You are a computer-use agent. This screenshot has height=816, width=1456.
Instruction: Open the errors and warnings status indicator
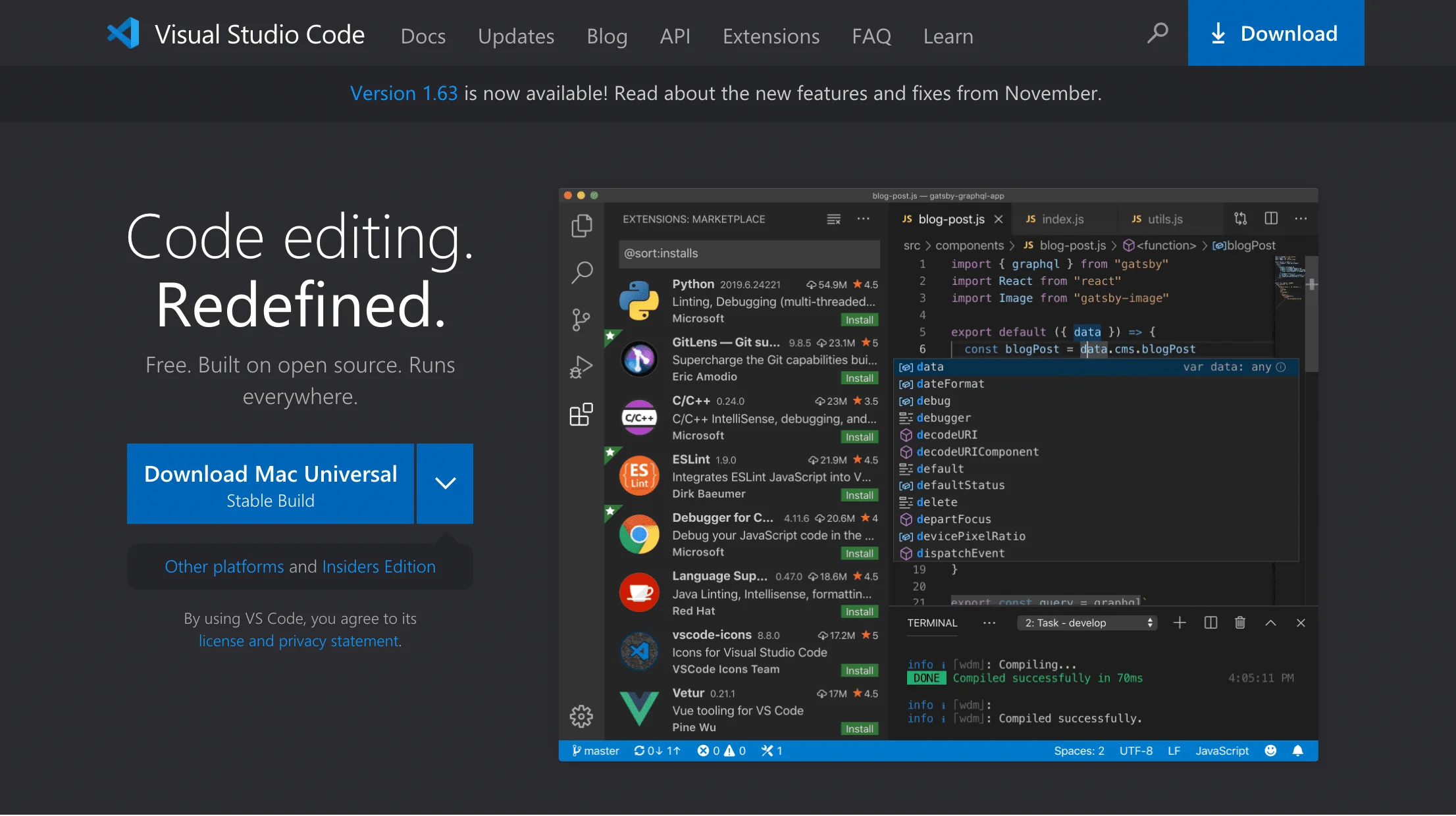(x=721, y=750)
